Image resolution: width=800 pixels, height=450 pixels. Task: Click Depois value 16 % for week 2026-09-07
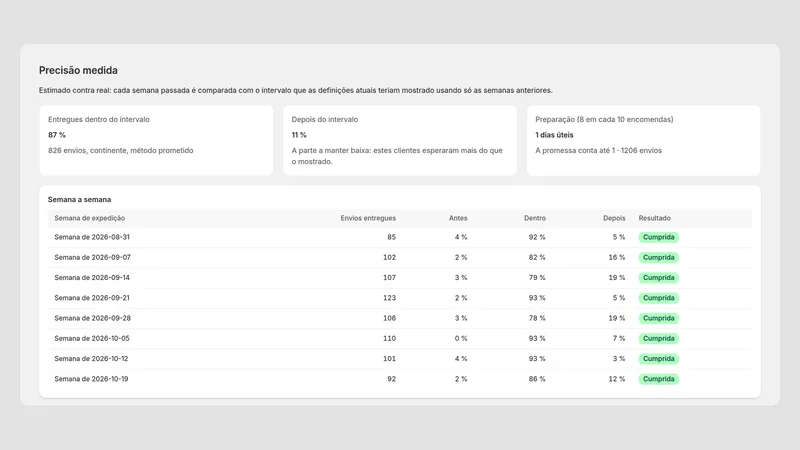coord(616,258)
